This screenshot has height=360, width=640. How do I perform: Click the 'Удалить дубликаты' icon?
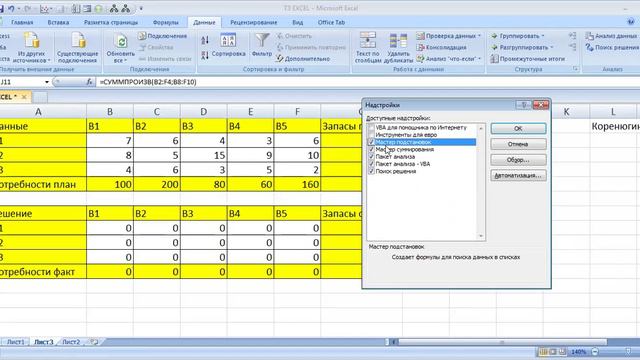[x=398, y=41]
